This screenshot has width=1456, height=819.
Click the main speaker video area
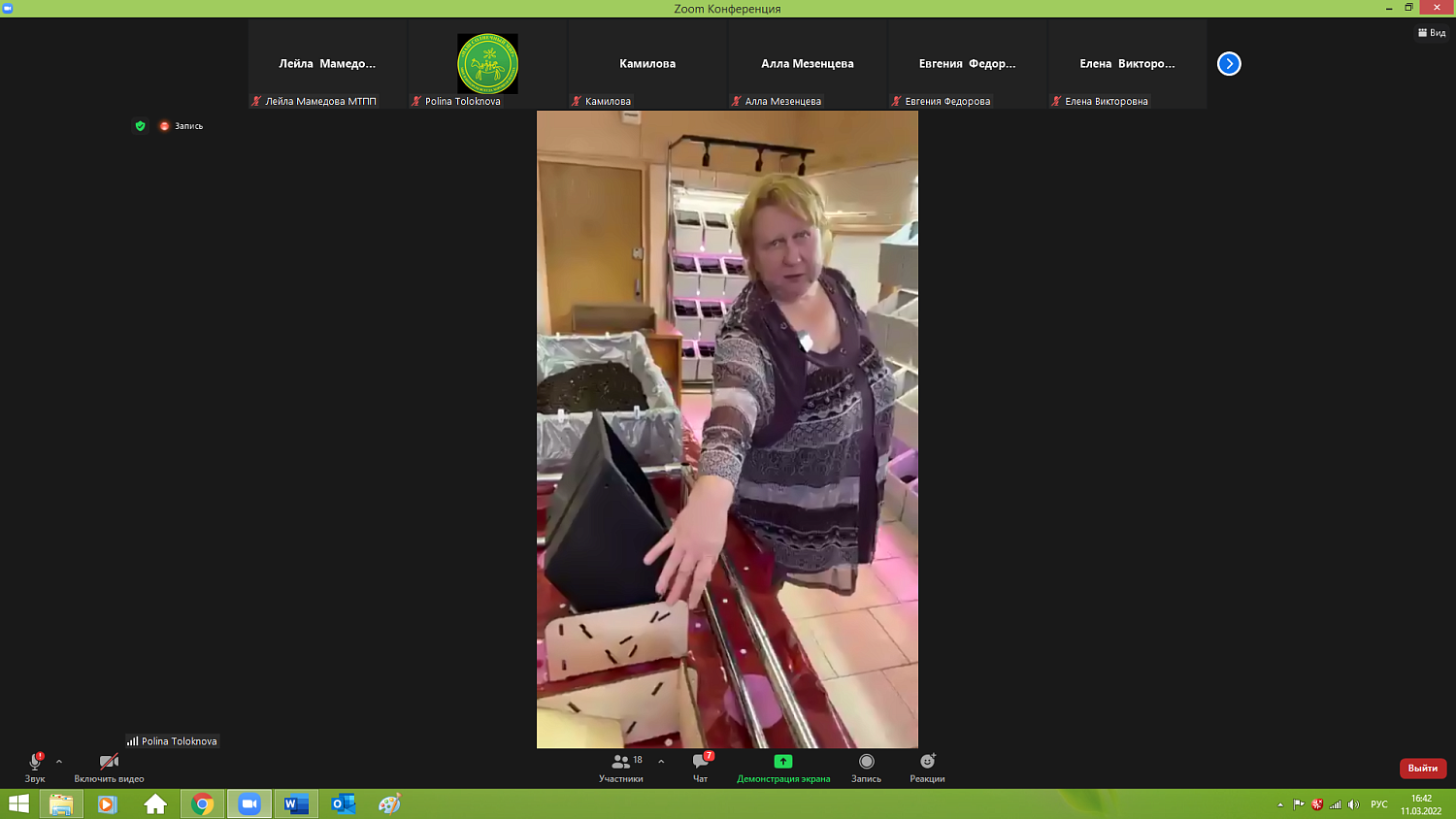click(727, 429)
